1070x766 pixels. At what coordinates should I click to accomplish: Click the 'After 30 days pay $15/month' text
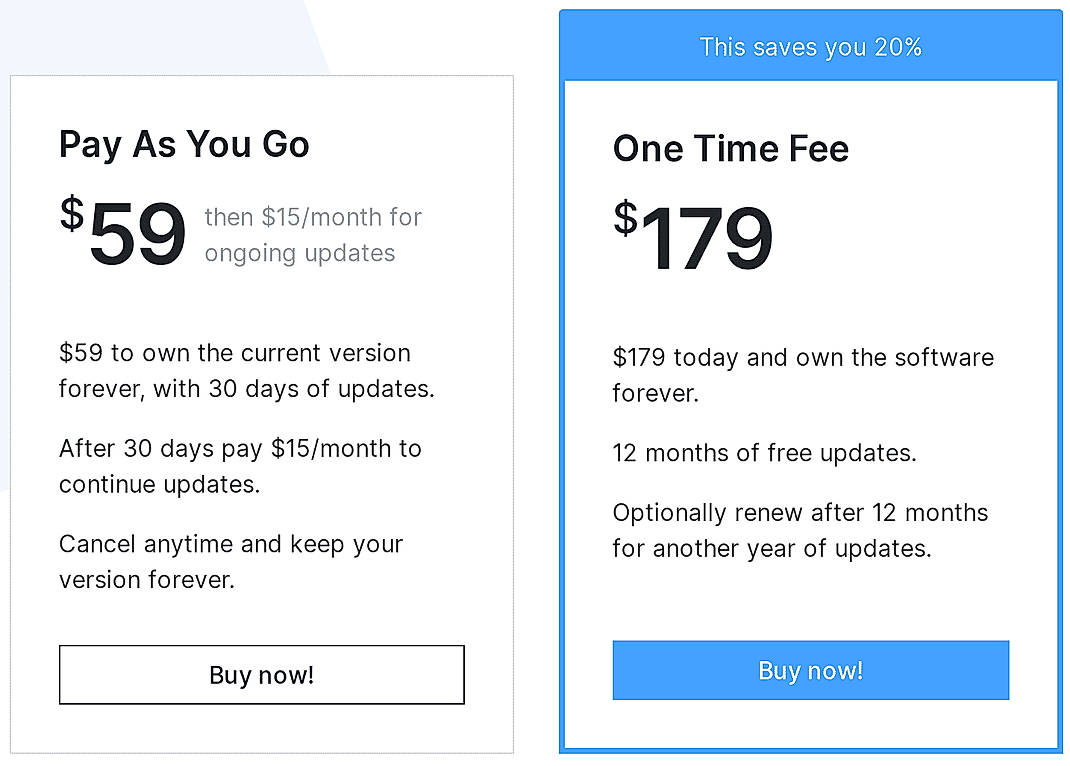[240, 466]
